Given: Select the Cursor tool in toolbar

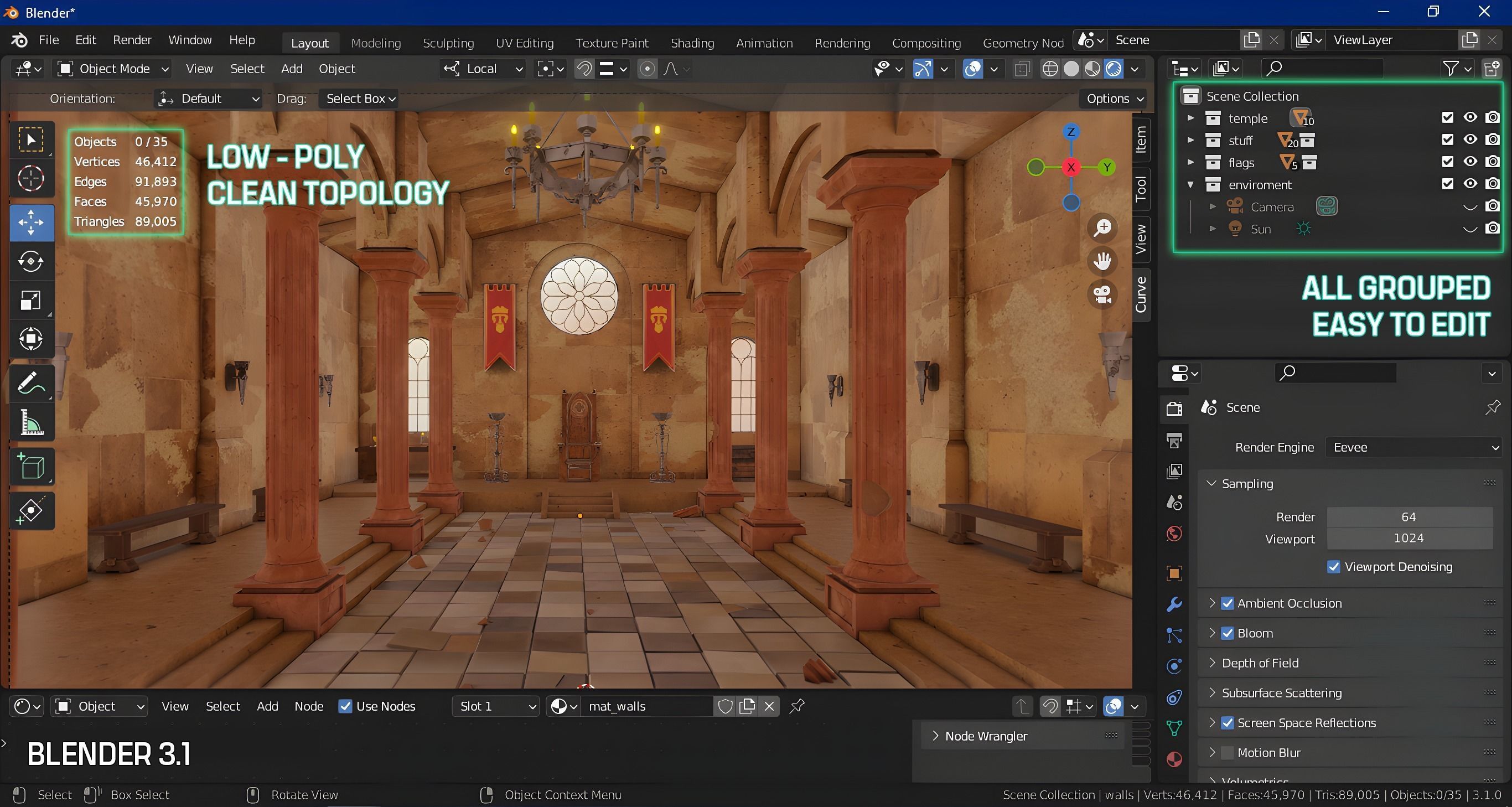Looking at the screenshot, I should pyautogui.click(x=31, y=178).
